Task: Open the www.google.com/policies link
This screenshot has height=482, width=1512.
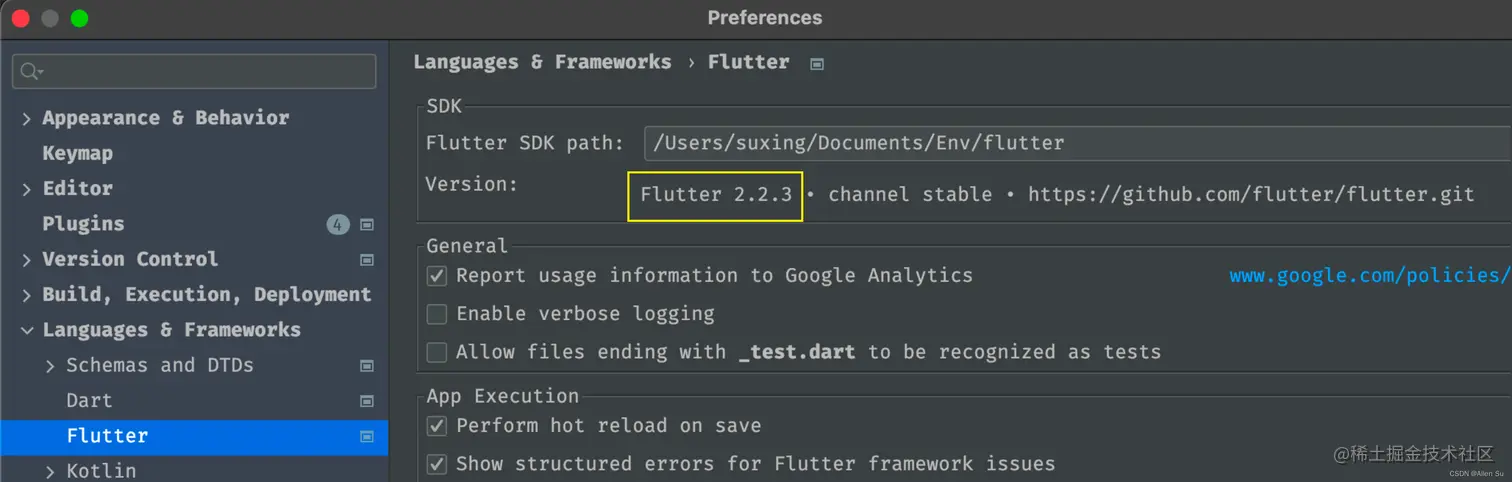Action: point(1369,276)
